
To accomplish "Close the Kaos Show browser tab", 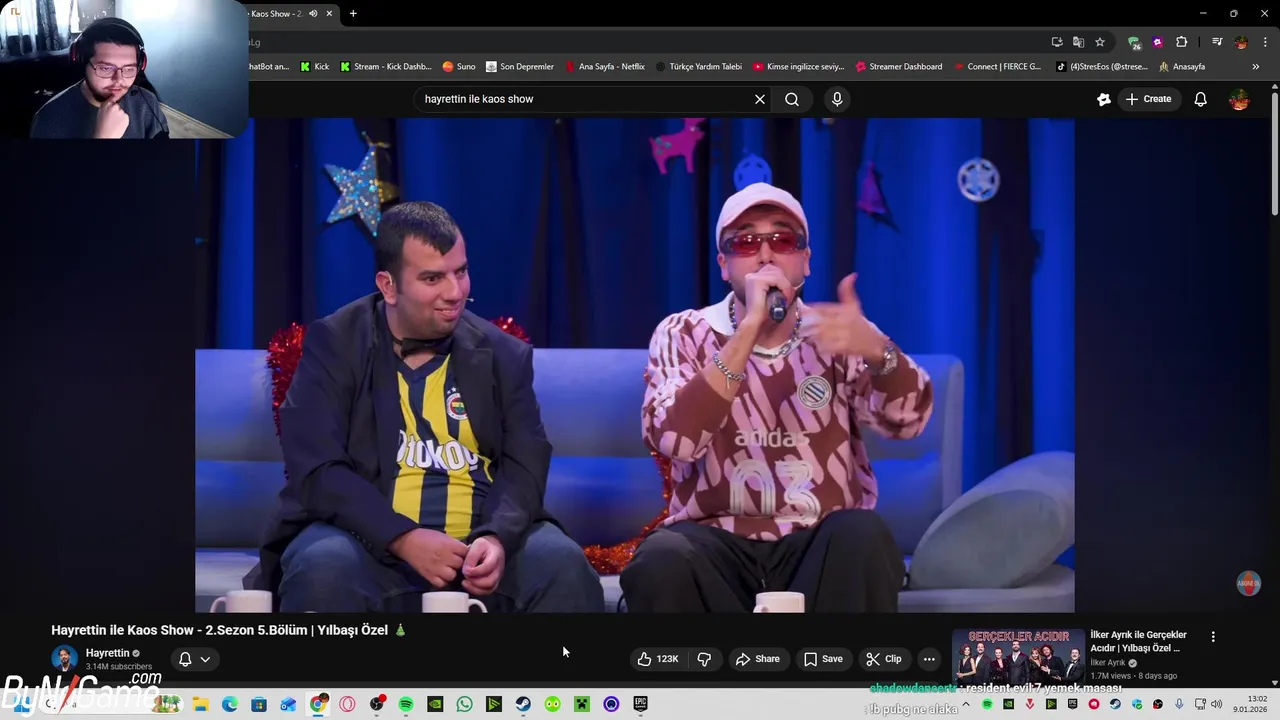I will [329, 14].
